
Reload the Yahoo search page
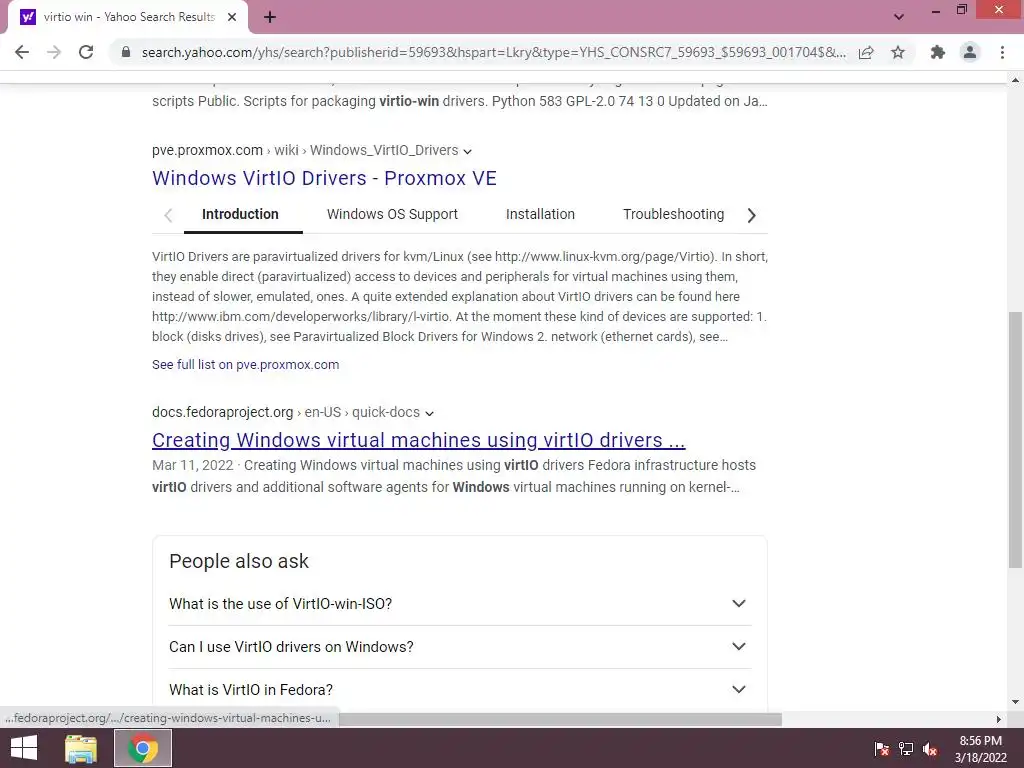(86, 52)
